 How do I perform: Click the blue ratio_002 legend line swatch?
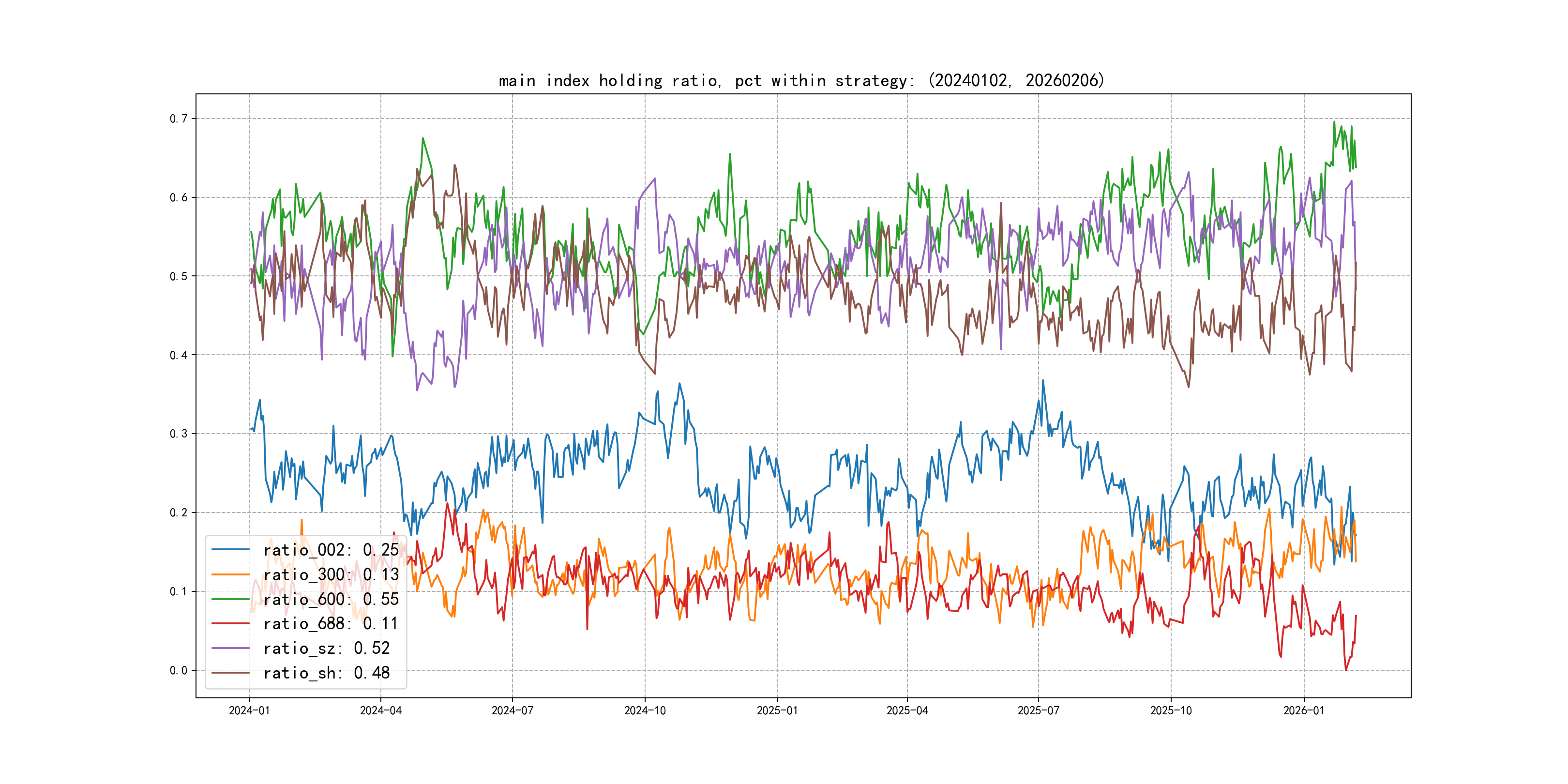pos(231,550)
